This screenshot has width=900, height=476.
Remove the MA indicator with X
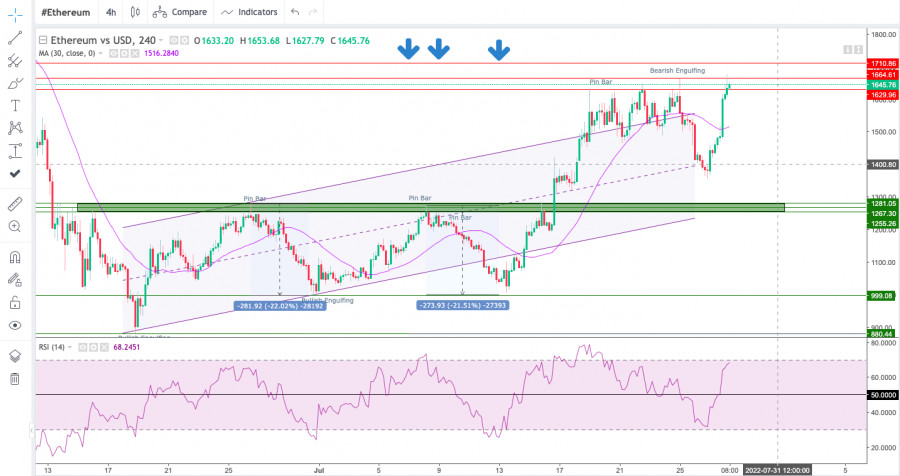[x=135, y=53]
